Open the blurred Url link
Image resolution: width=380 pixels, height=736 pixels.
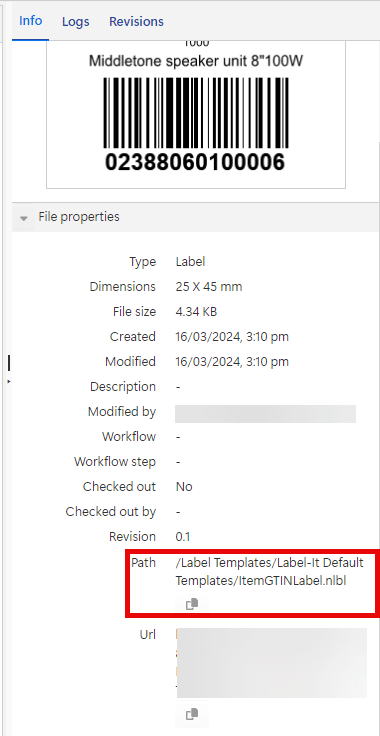pyautogui.click(x=271, y=662)
